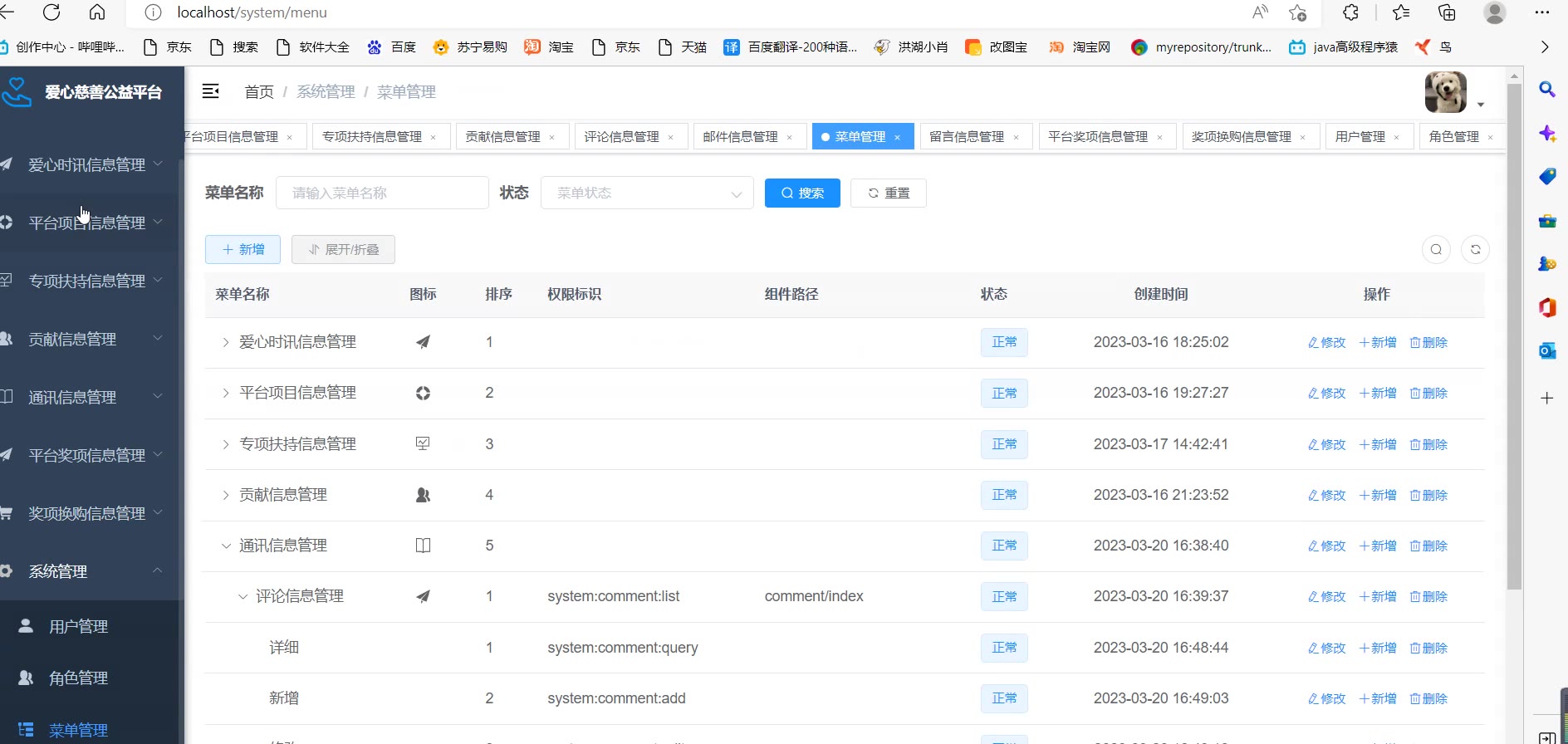Open the Edge sidebar Office icon

click(1547, 307)
